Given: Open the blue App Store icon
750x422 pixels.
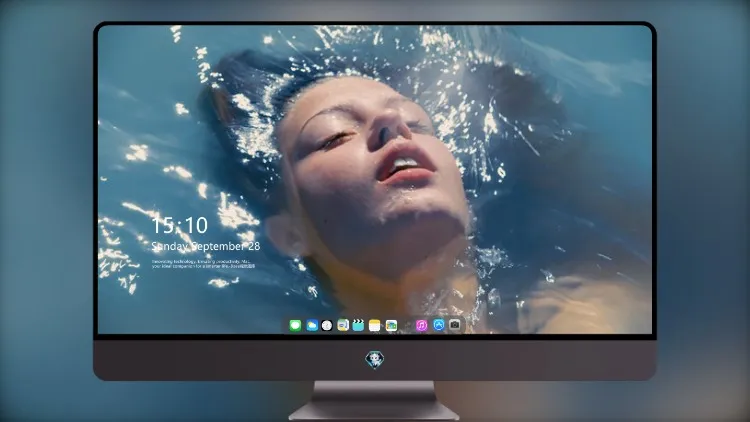Looking at the screenshot, I should (439, 325).
